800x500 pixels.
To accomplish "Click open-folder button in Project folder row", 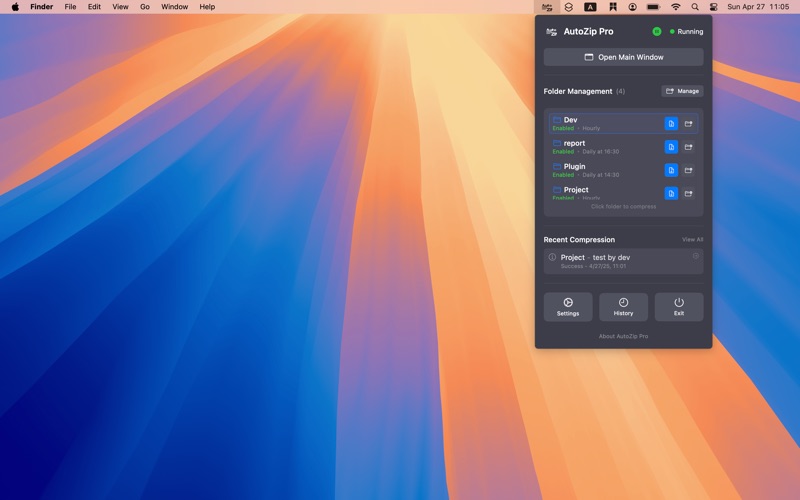I will click(688, 193).
